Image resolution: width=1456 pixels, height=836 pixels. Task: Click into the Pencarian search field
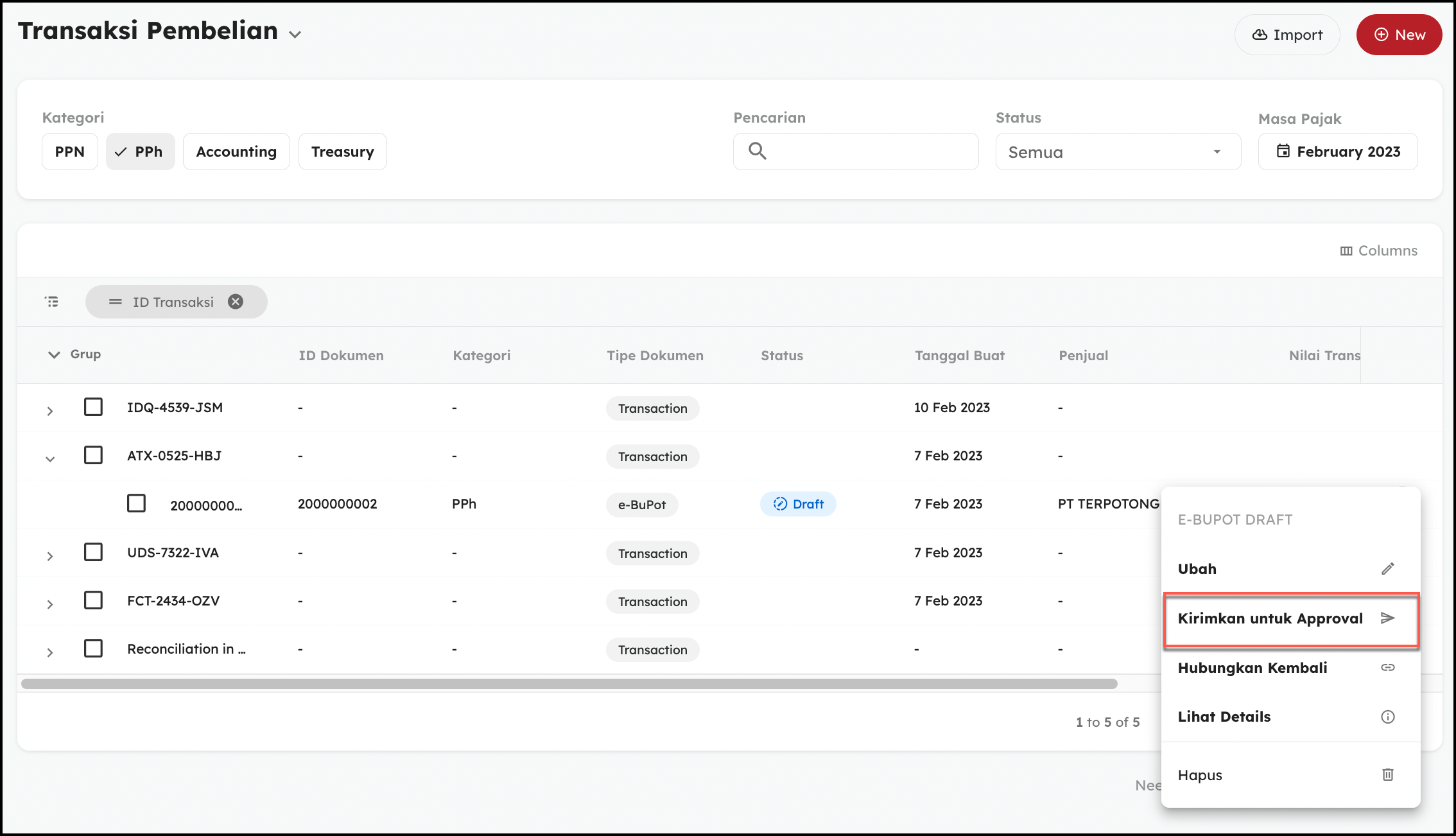tap(867, 152)
